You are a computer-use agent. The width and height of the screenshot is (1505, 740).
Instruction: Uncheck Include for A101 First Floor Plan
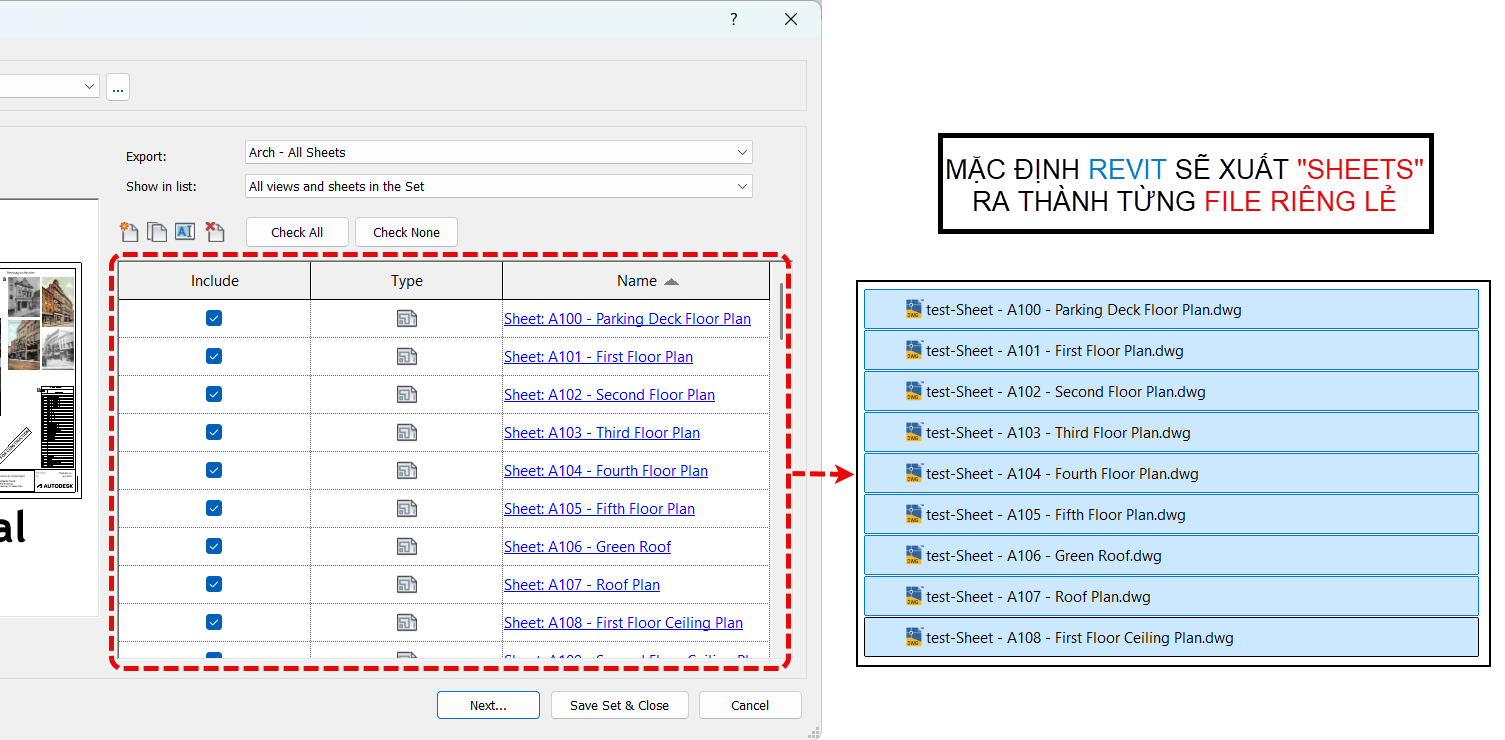click(x=214, y=356)
